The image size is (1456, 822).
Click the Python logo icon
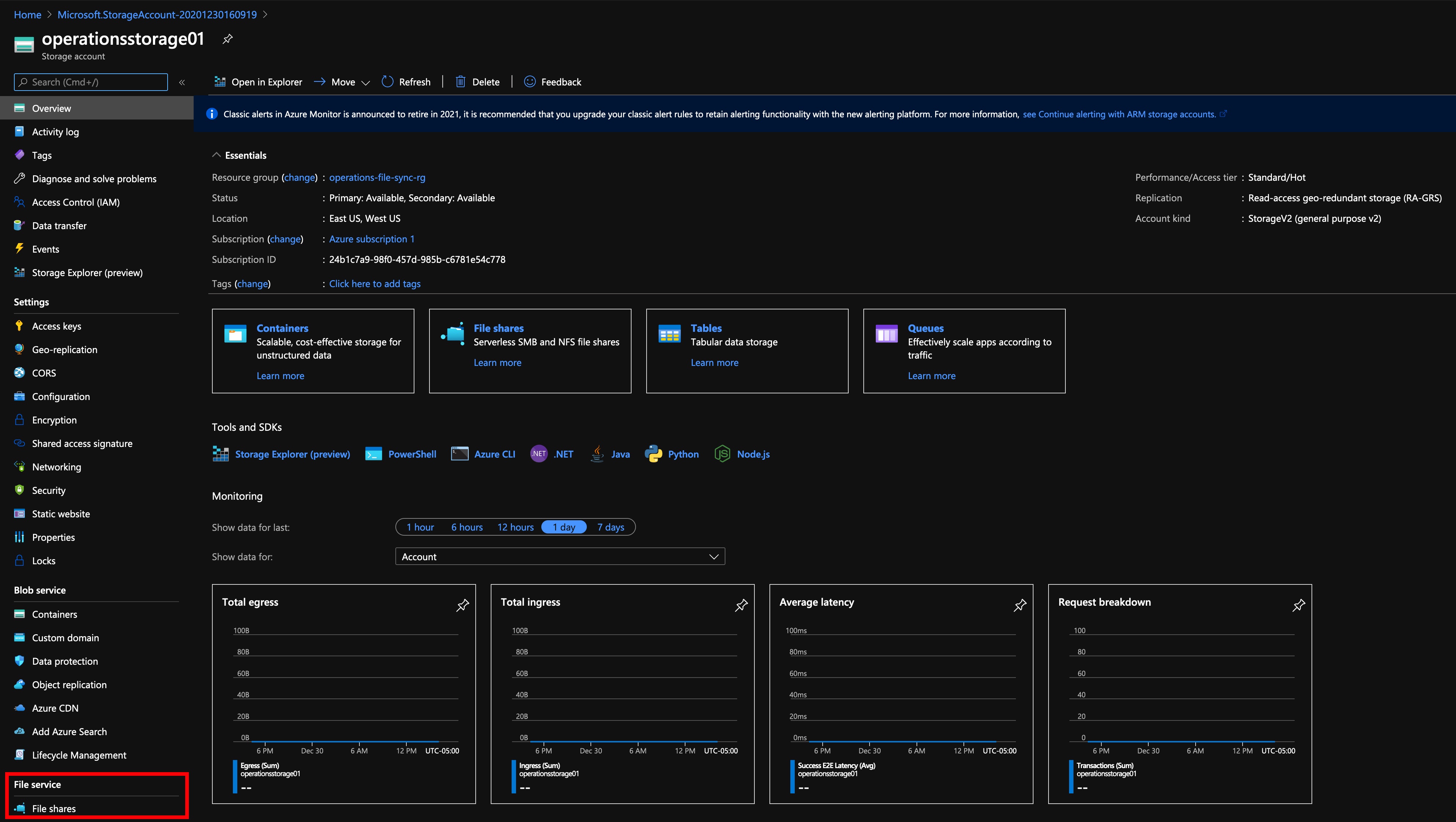tap(654, 454)
